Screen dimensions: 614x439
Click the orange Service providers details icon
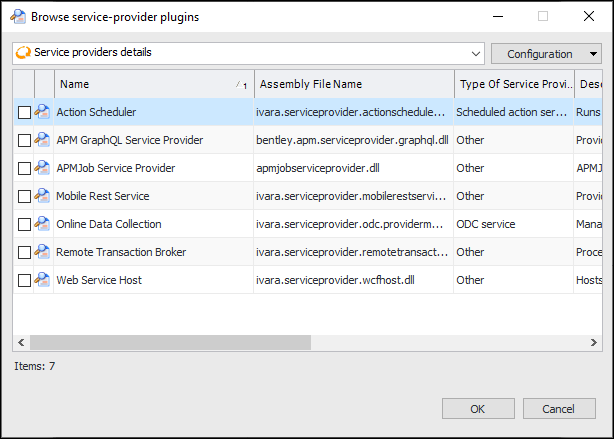point(24,53)
